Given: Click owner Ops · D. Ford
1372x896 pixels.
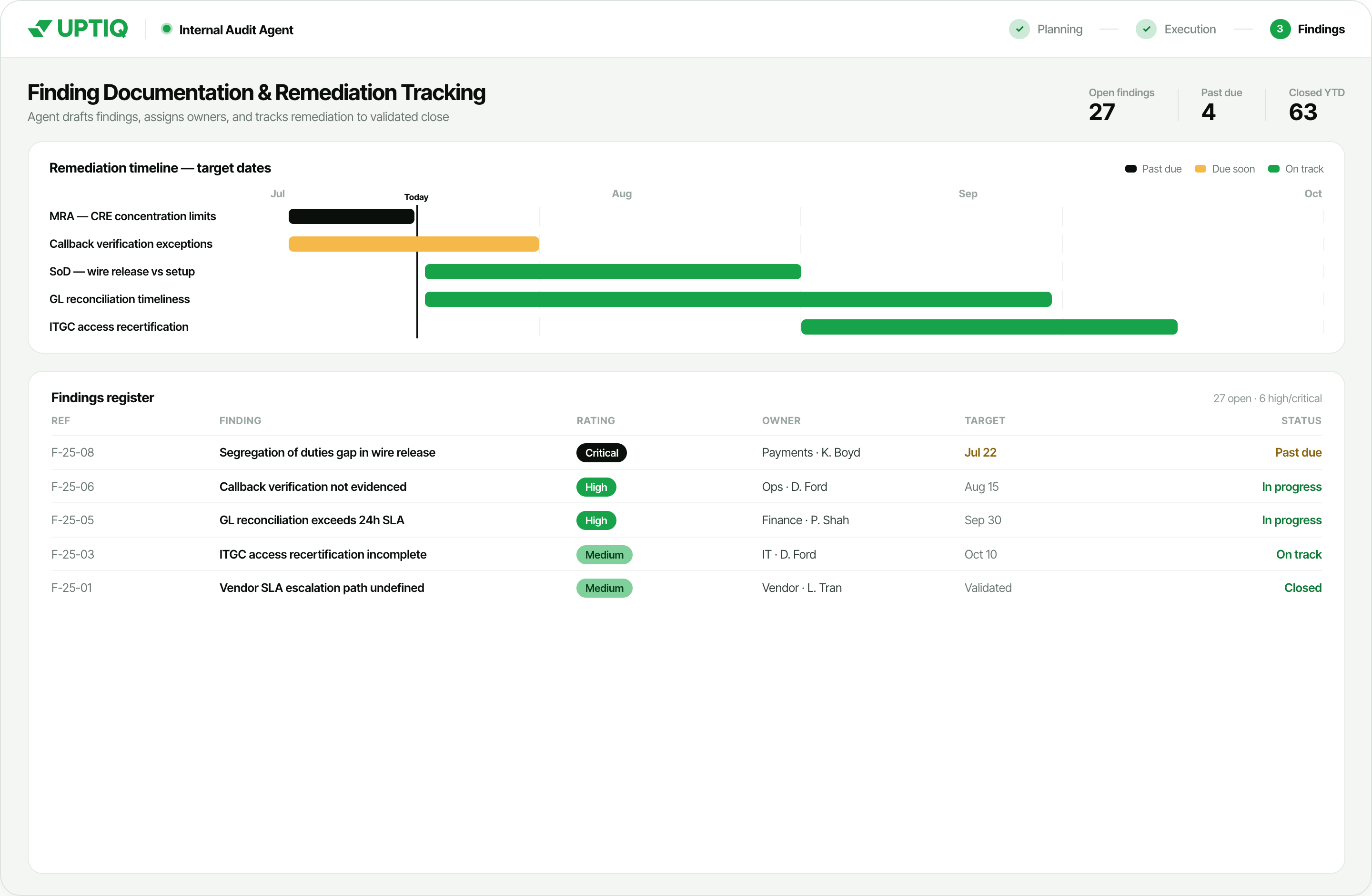Looking at the screenshot, I should (794, 487).
